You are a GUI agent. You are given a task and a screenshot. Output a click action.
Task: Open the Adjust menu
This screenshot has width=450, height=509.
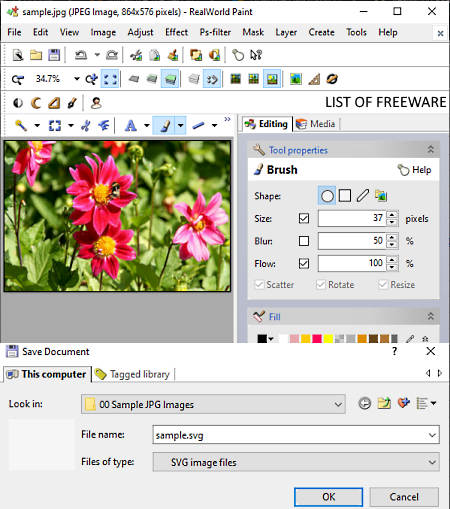tap(140, 32)
